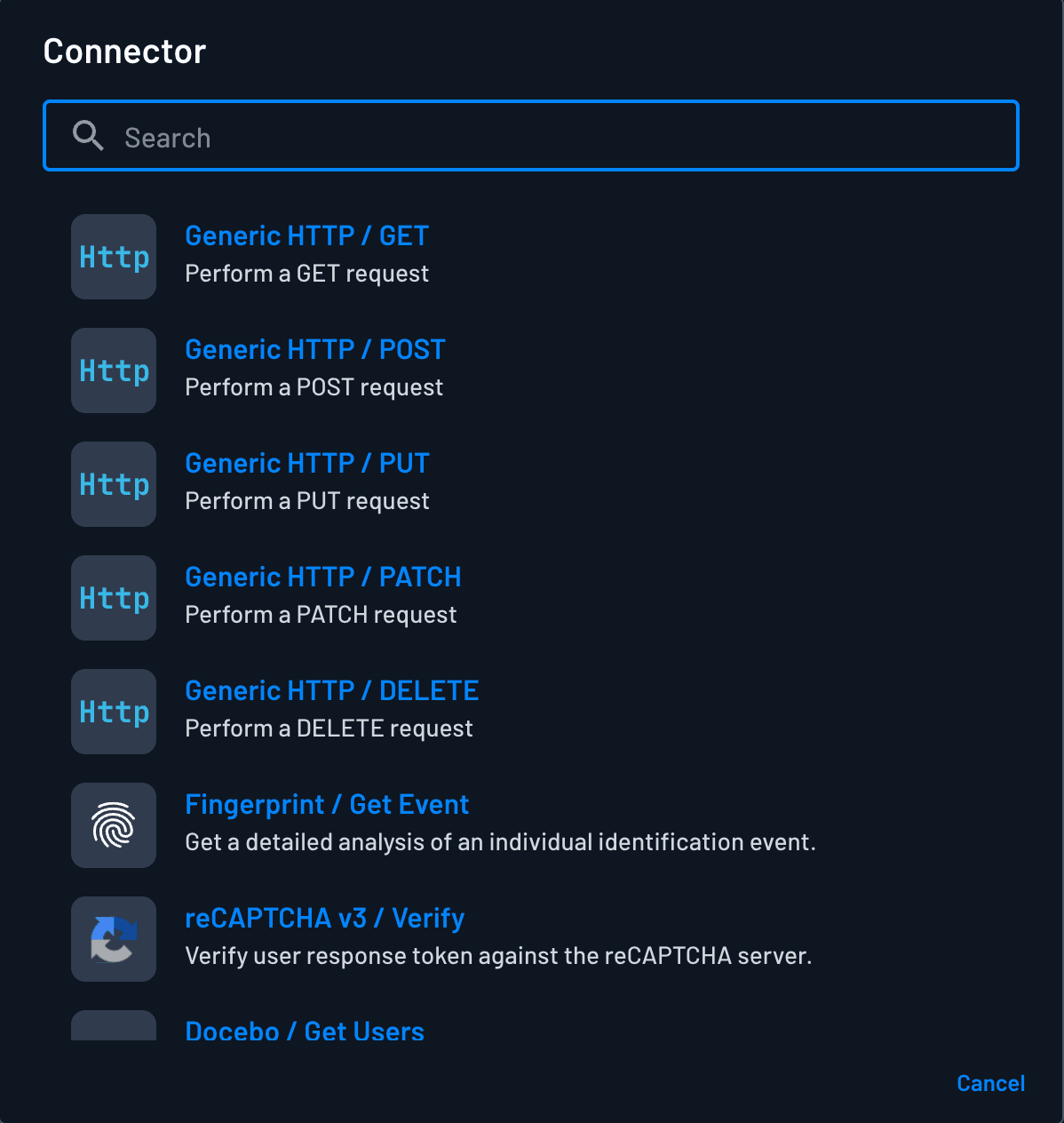Click the Http icon for the PATCH connector
1064x1123 pixels.
113,598
